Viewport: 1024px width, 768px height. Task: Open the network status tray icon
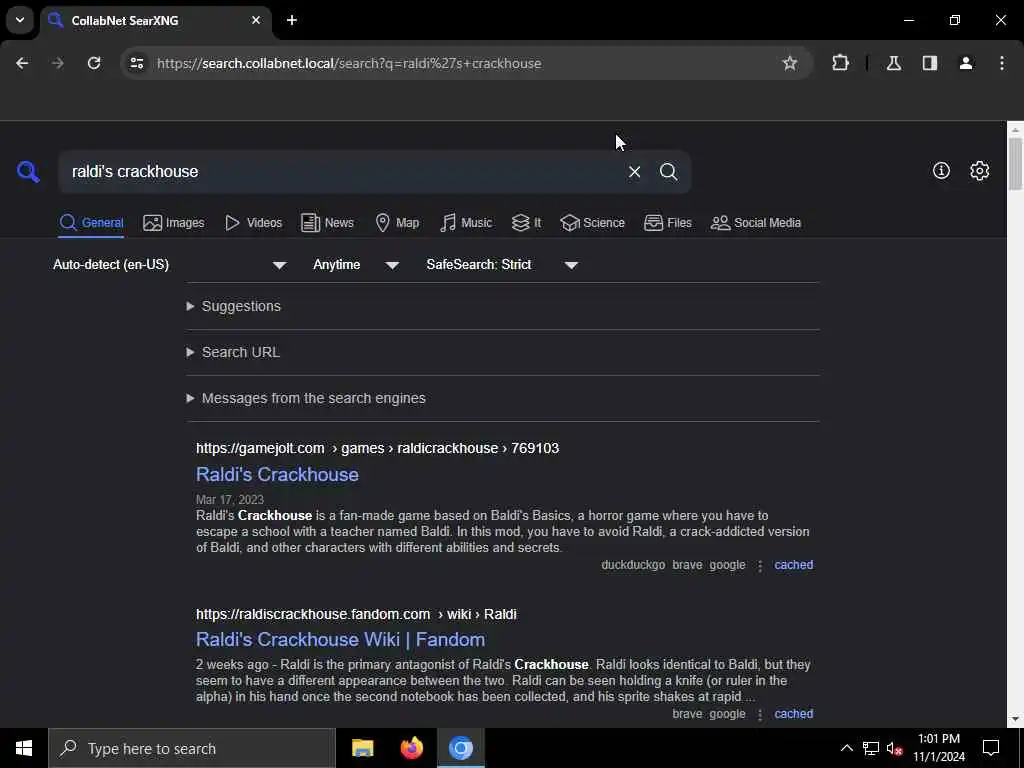tap(871, 748)
